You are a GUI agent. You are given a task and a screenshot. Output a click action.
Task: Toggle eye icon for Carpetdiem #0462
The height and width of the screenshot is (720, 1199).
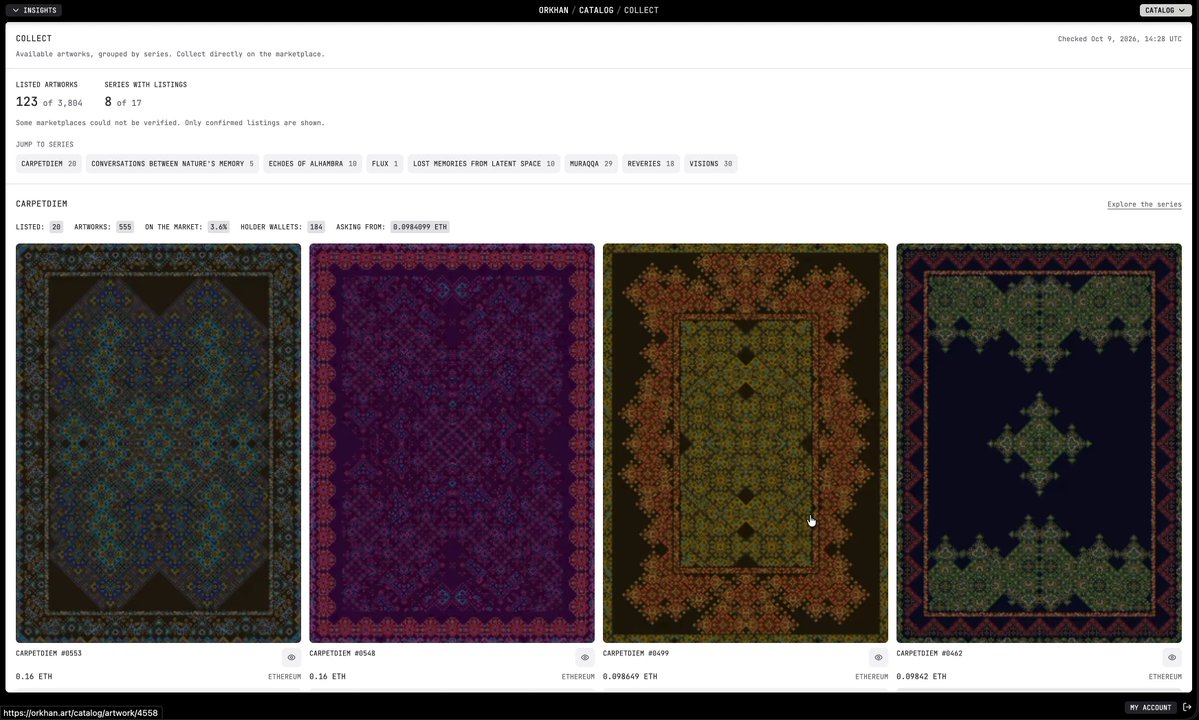1172,657
